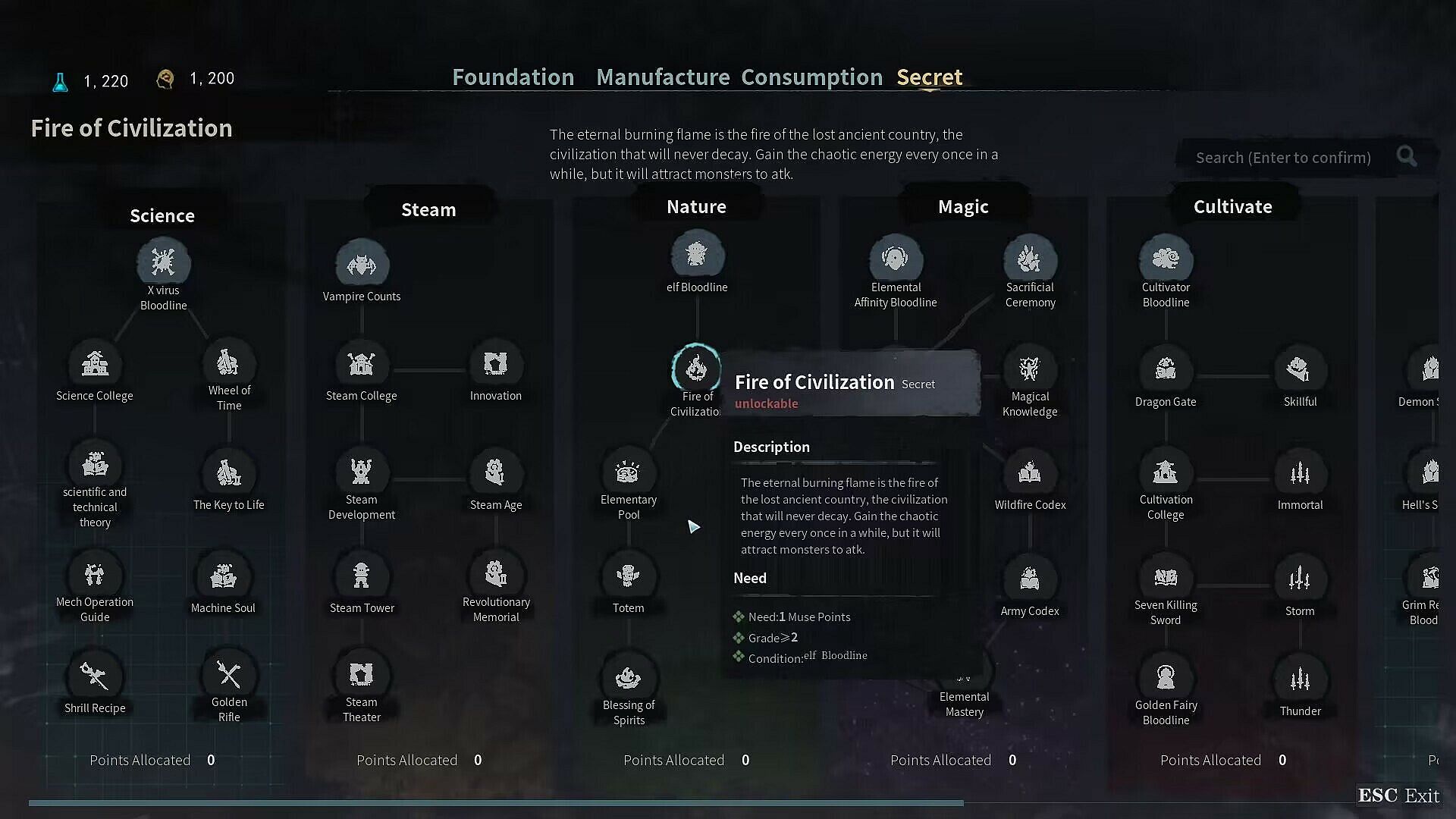Image resolution: width=1456 pixels, height=819 pixels.
Task: Click the ESC Exit button
Action: pyautogui.click(x=1398, y=795)
